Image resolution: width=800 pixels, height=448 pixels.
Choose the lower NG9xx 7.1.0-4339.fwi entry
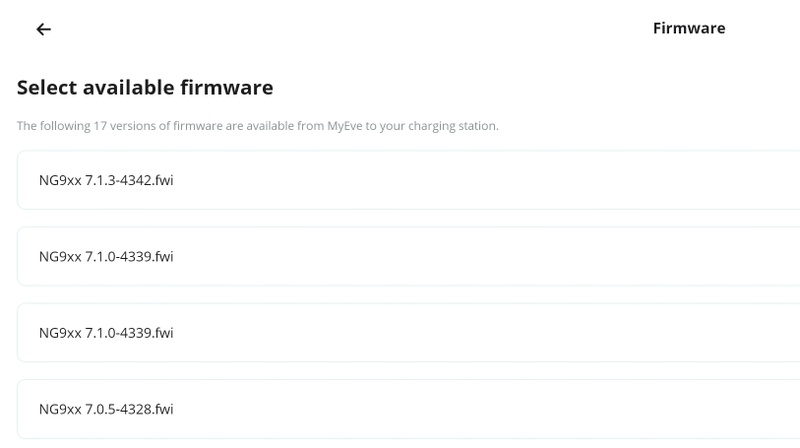106,332
